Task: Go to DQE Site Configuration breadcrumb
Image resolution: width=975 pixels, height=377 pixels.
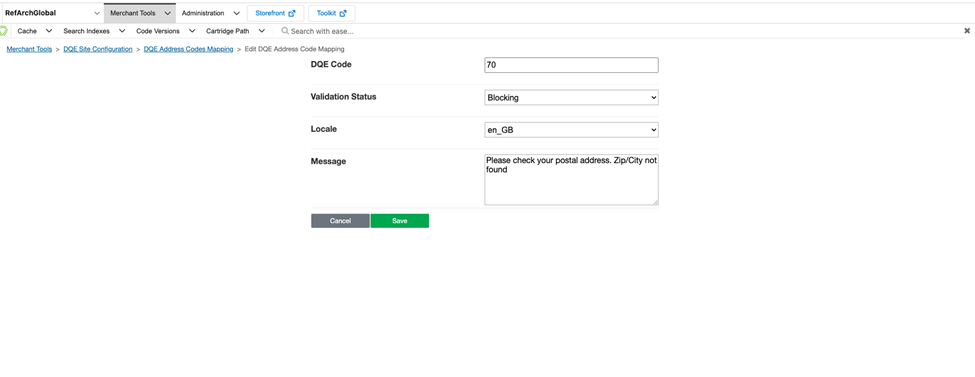Action: coord(98,49)
